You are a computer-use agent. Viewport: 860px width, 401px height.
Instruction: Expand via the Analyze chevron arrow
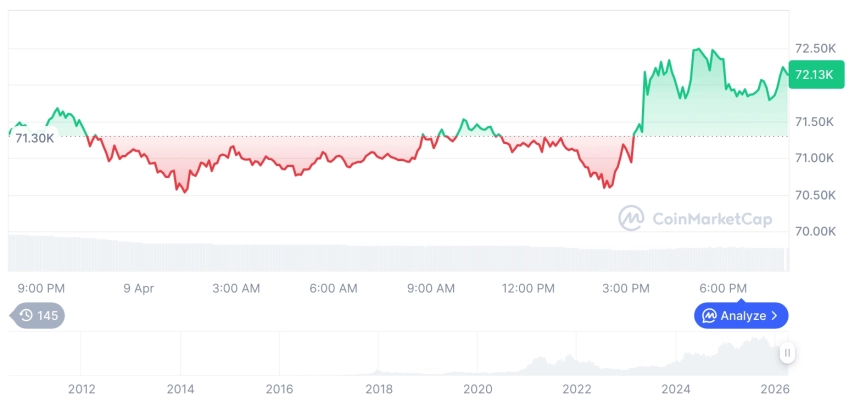pyautogui.click(x=775, y=316)
